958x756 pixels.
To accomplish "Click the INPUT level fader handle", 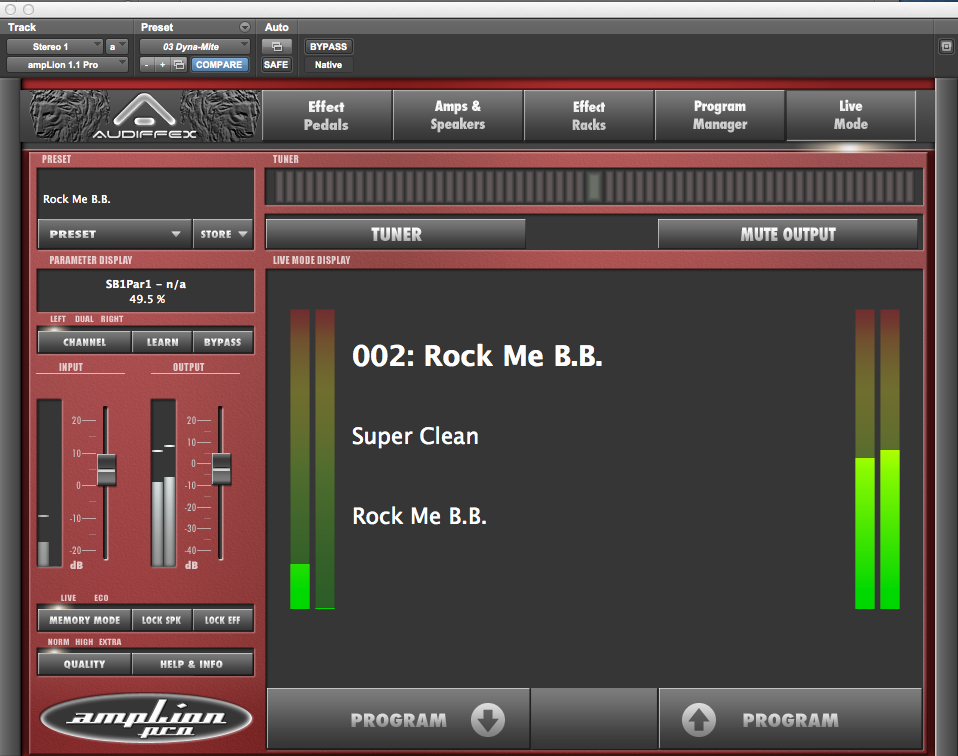I will [106, 470].
